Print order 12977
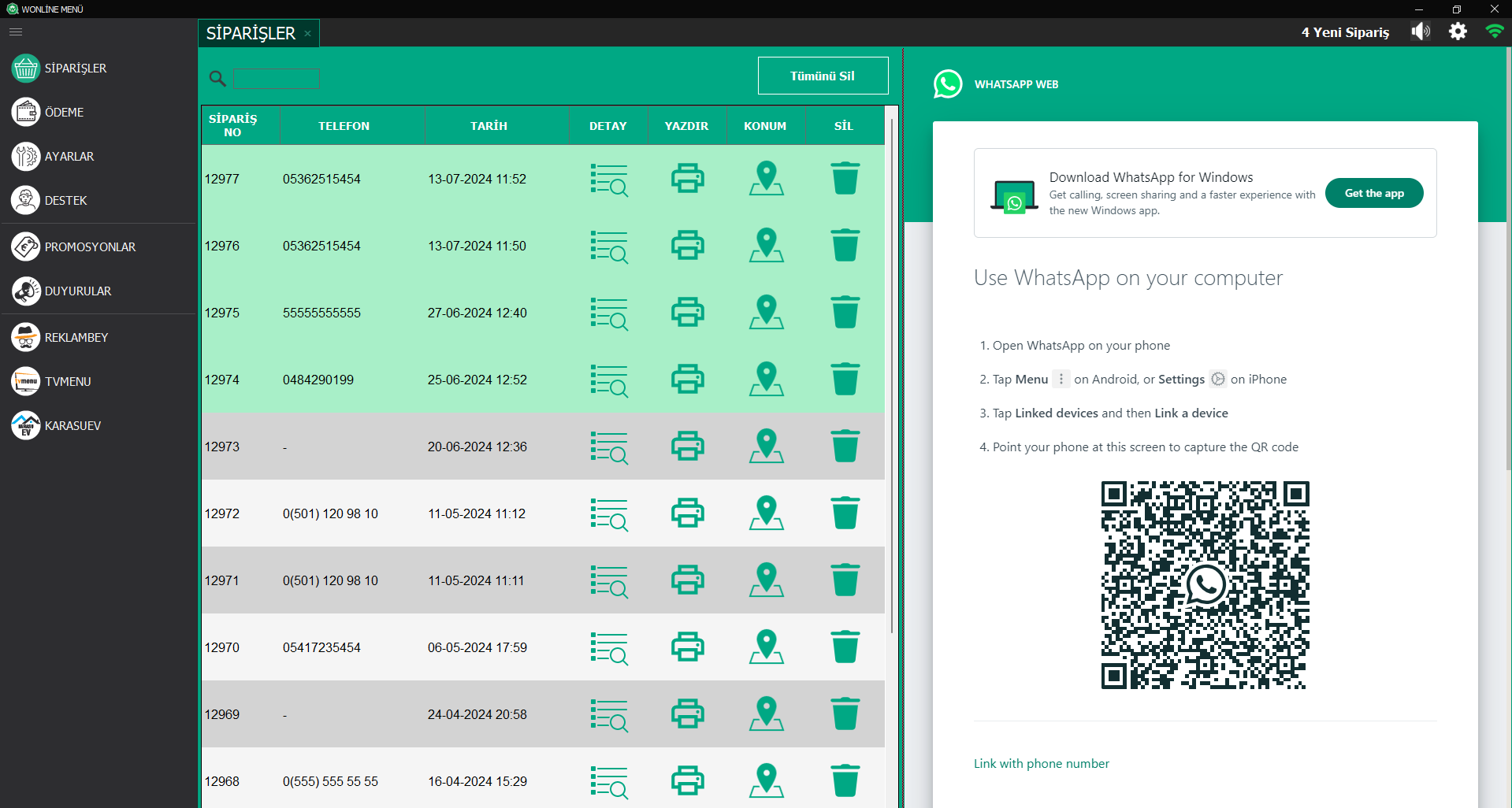This screenshot has height=808, width=1512. [x=687, y=178]
